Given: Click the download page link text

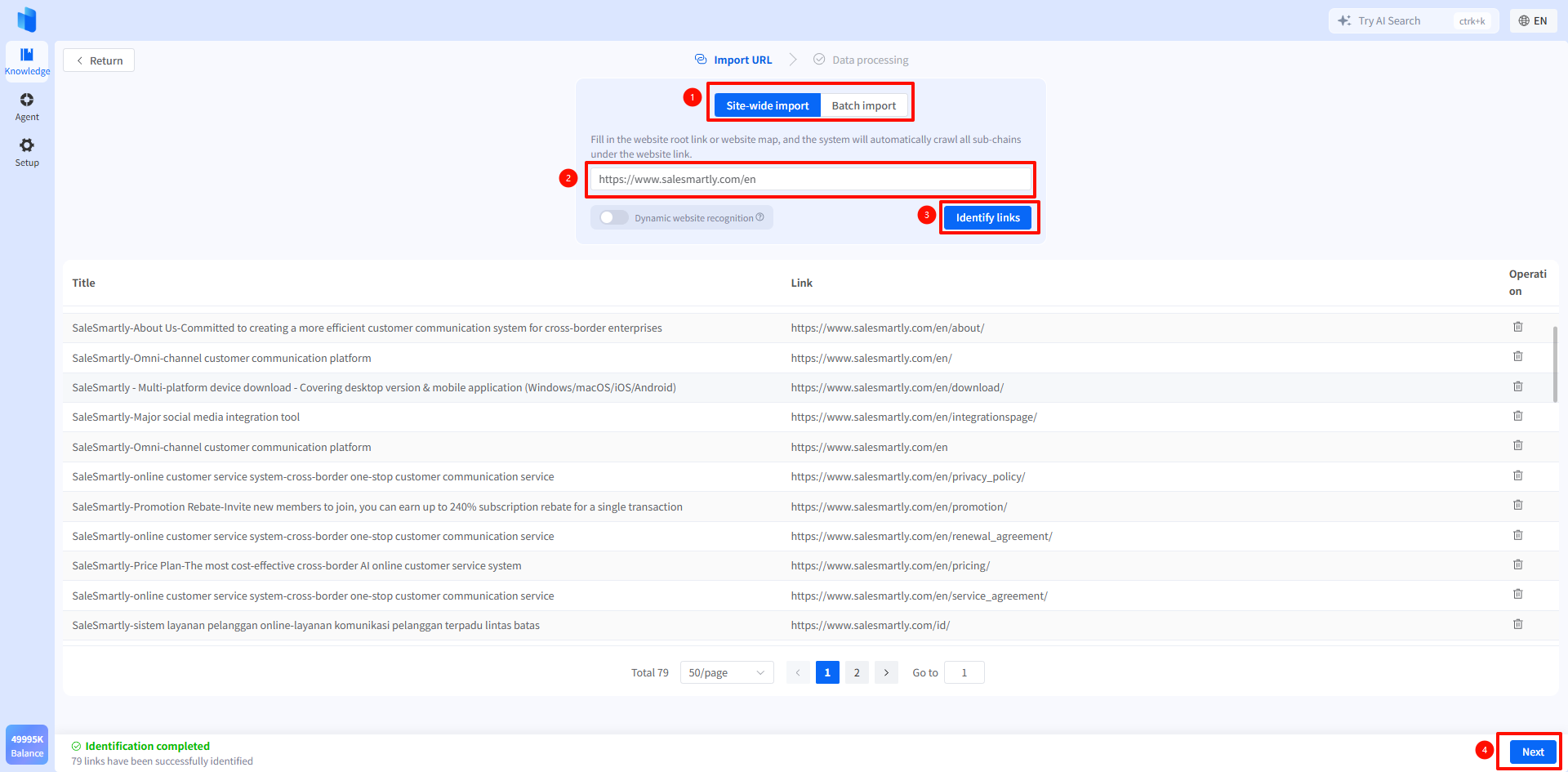Looking at the screenshot, I should coord(898,387).
